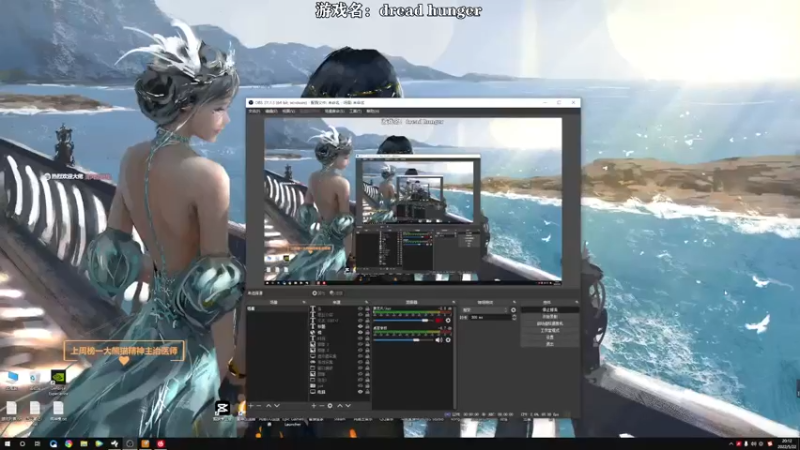The image size is (800, 450).
Task: Add a new source with the Sources plus icon
Action: 314,406
